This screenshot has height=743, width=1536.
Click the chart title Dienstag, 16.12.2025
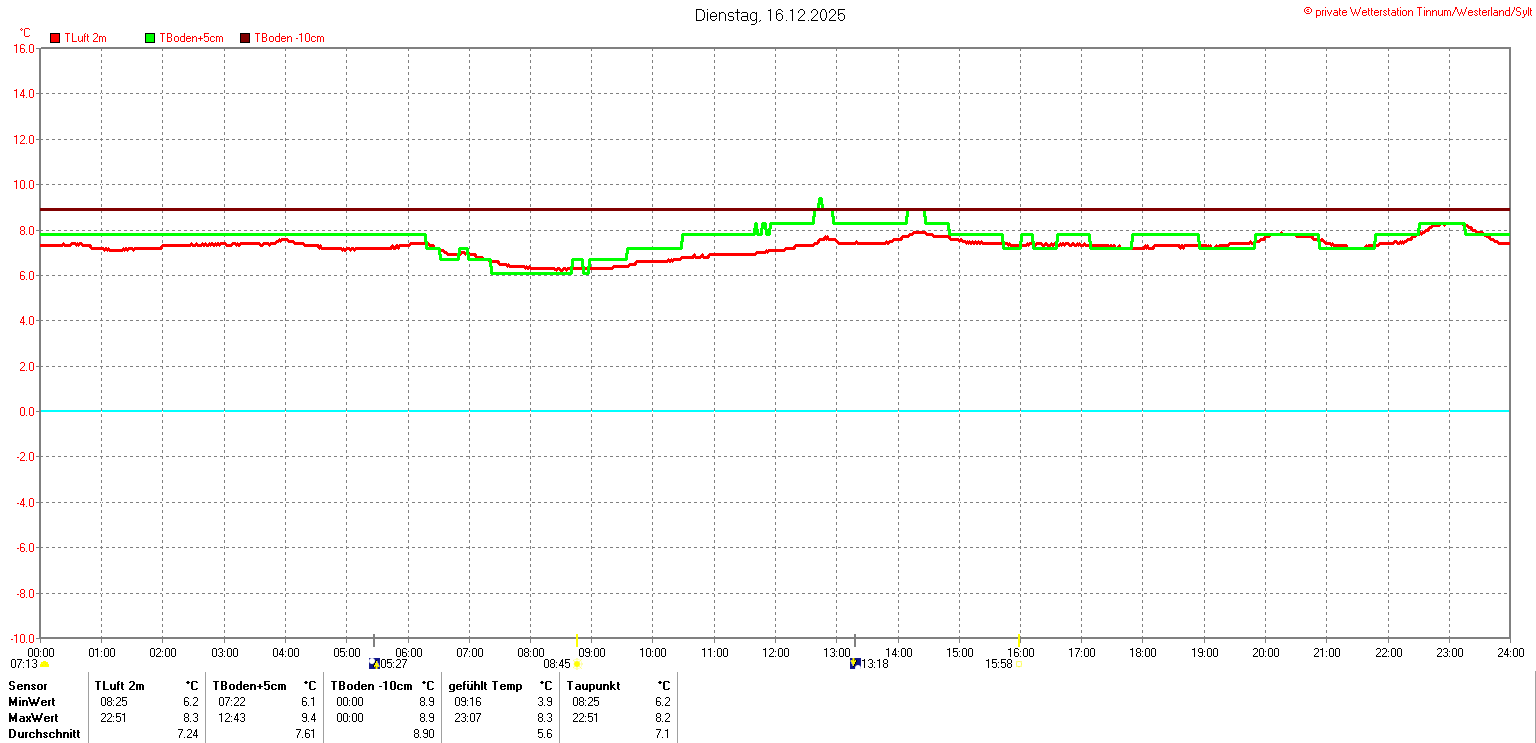point(769,15)
